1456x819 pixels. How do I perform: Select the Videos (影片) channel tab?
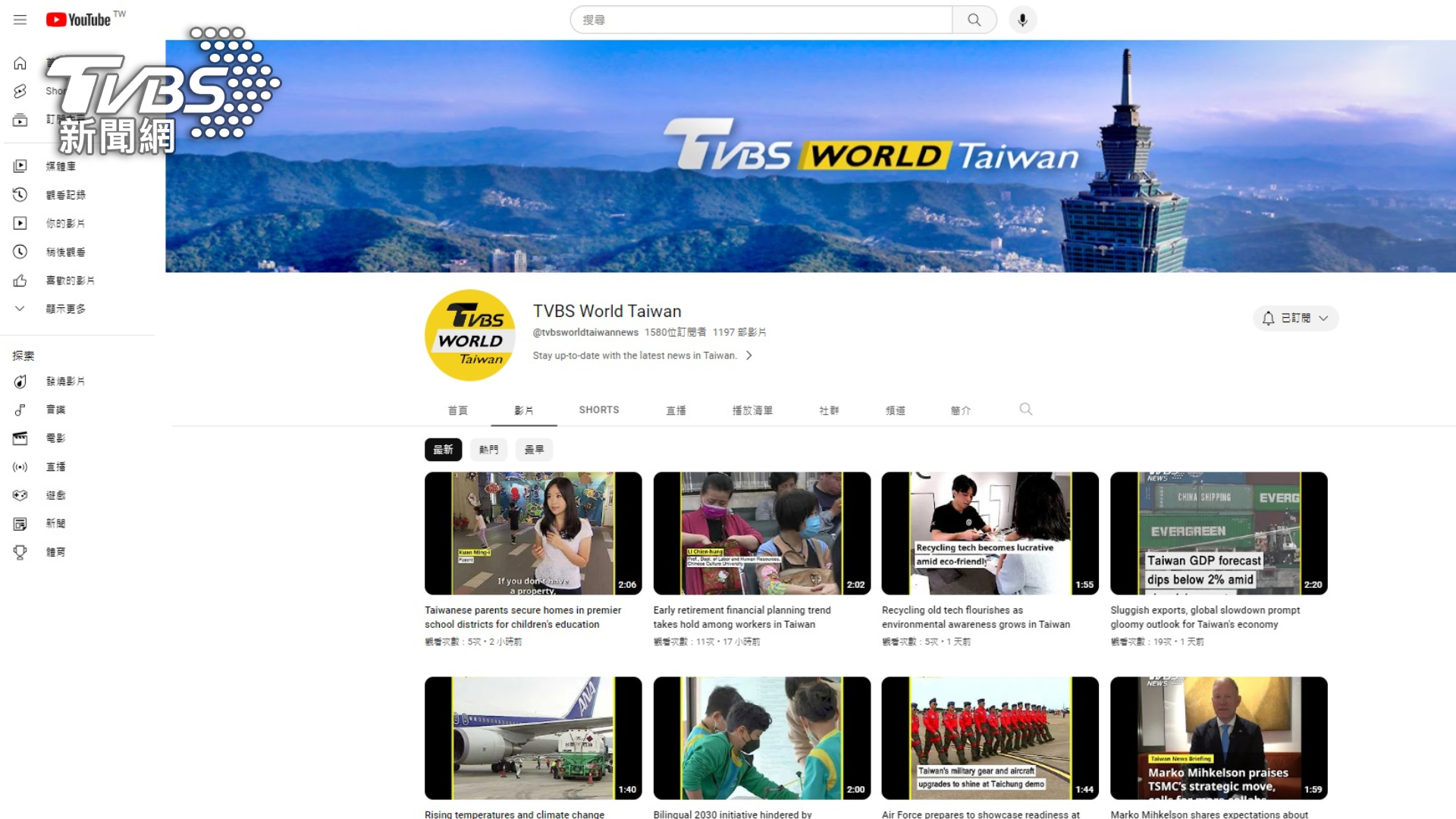[x=524, y=410]
